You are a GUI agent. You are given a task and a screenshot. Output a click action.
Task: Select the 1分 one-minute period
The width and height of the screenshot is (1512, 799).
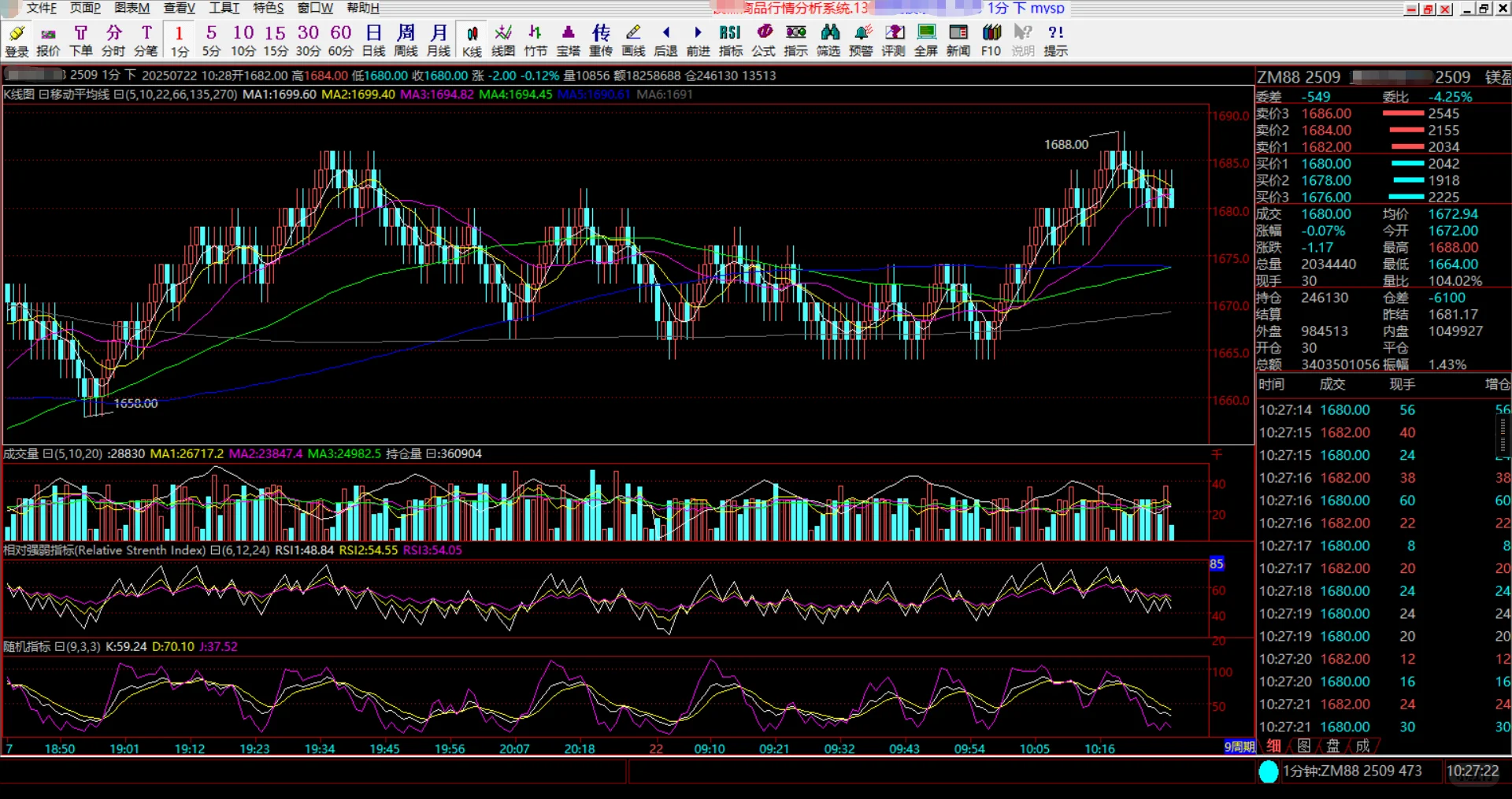(x=180, y=40)
